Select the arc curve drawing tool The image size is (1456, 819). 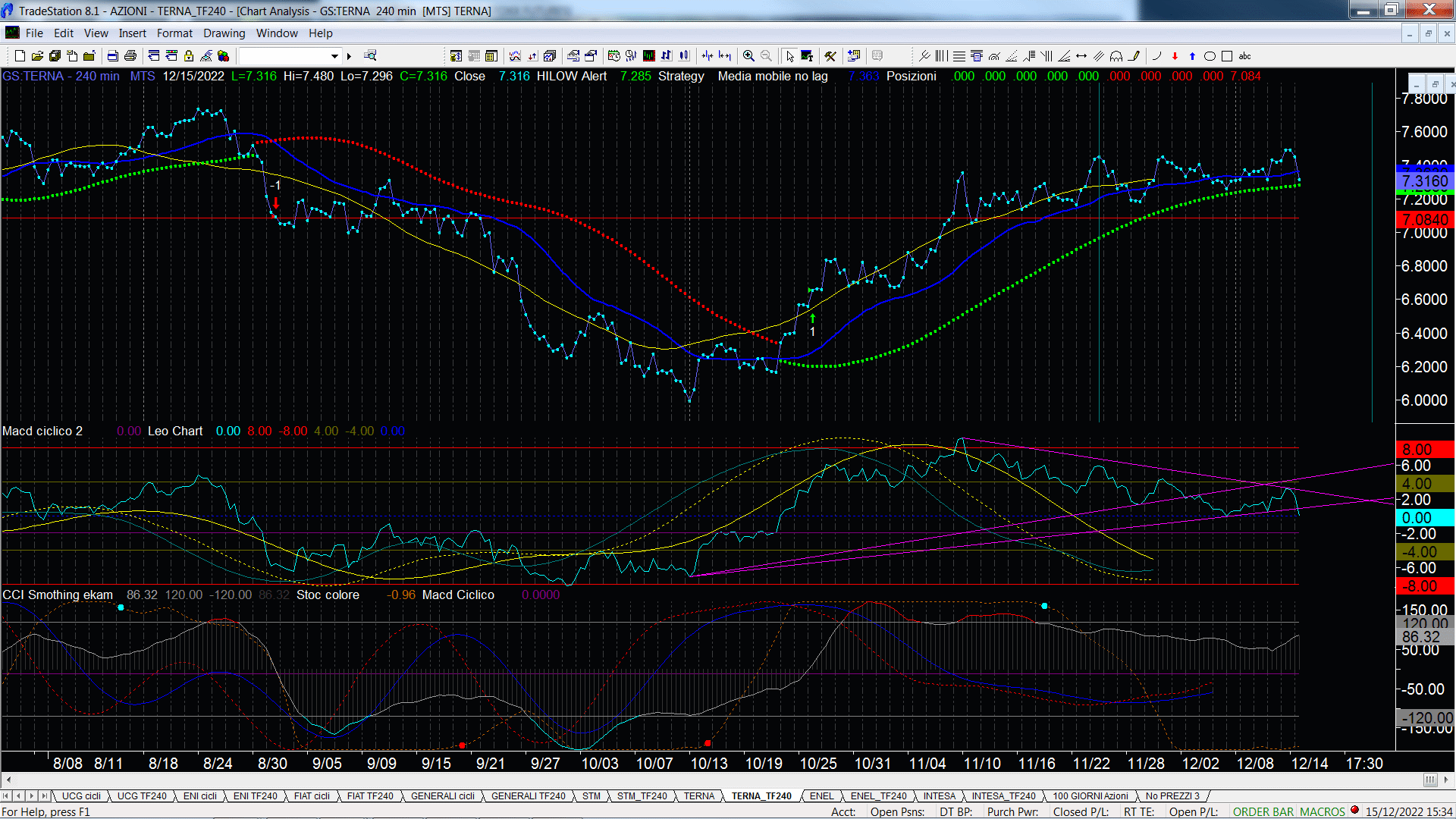coord(1156,56)
